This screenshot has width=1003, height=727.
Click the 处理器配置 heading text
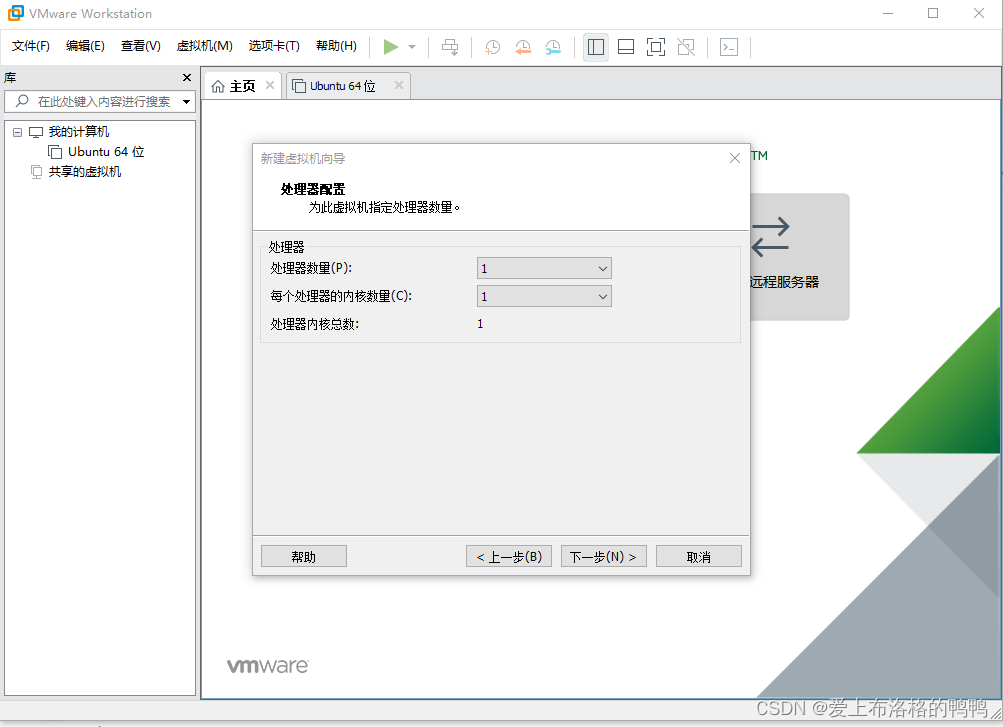click(x=313, y=189)
